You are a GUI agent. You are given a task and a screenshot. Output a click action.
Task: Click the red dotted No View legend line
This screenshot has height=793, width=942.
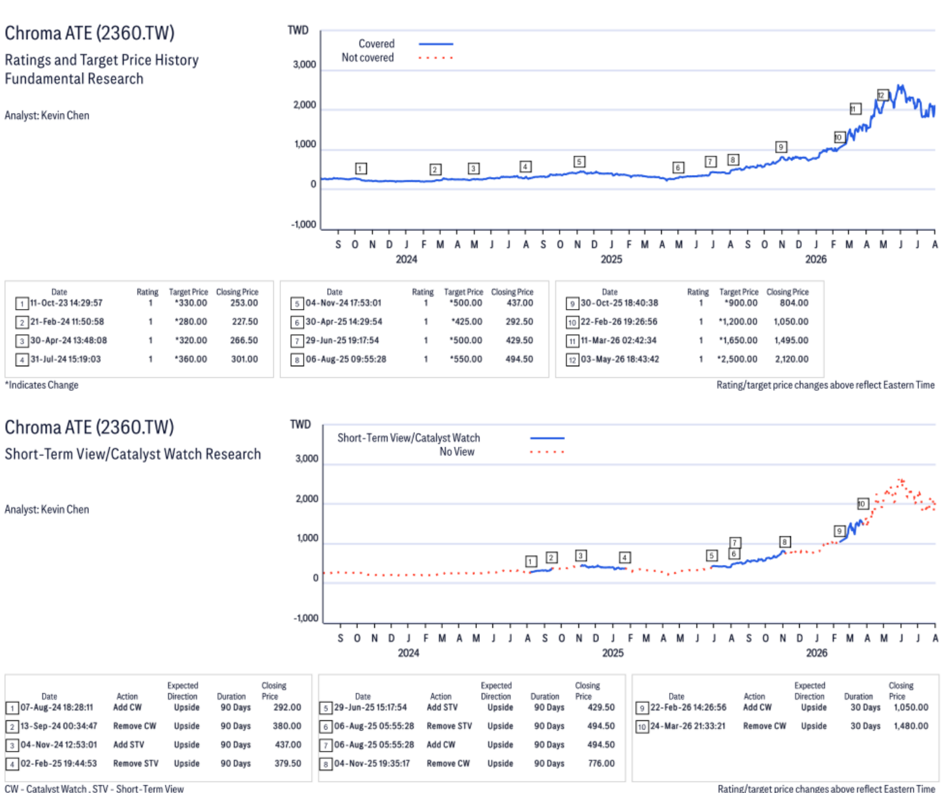(547, 452)
